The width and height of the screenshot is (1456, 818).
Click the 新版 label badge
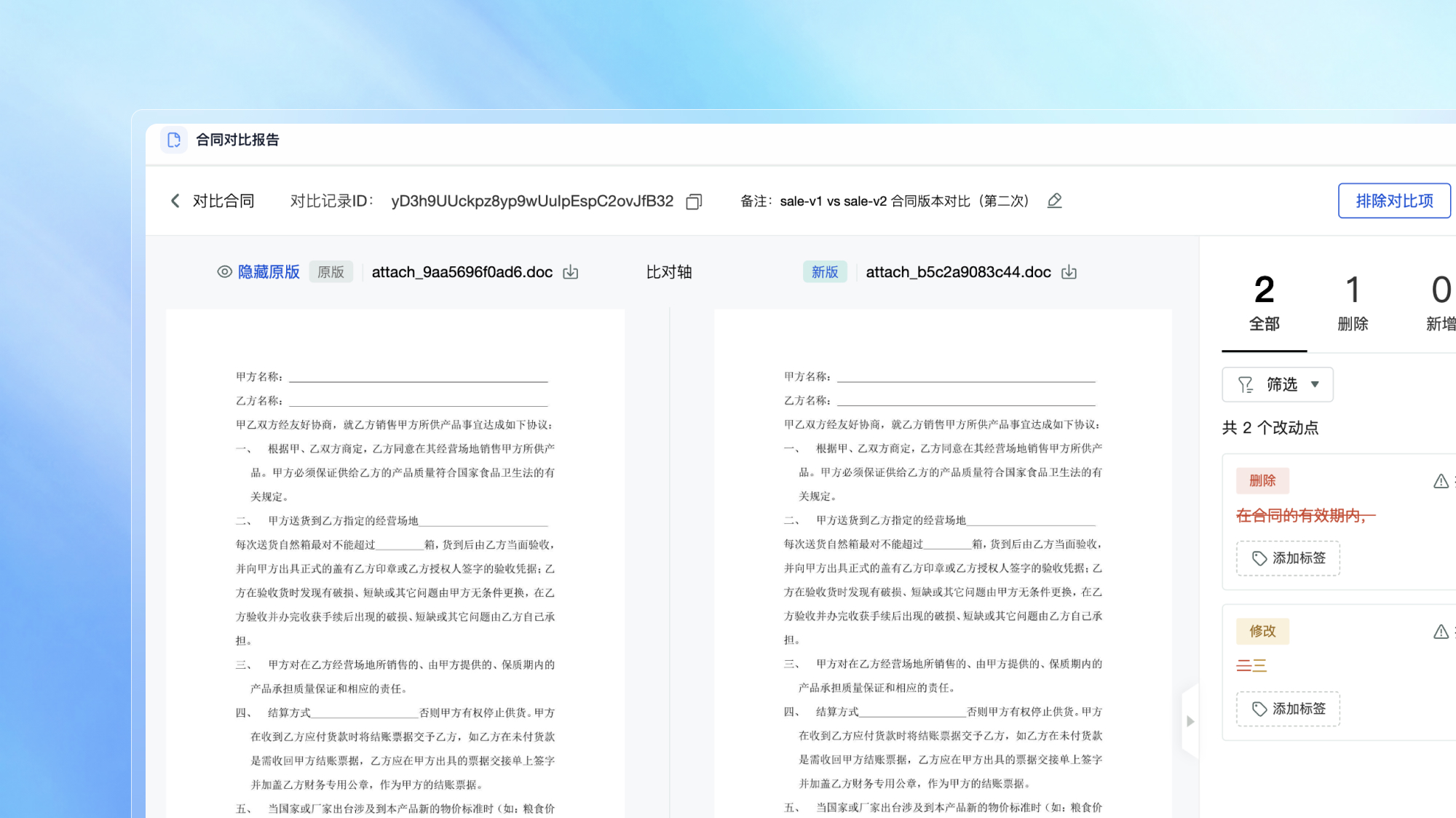tap(825, 272)
